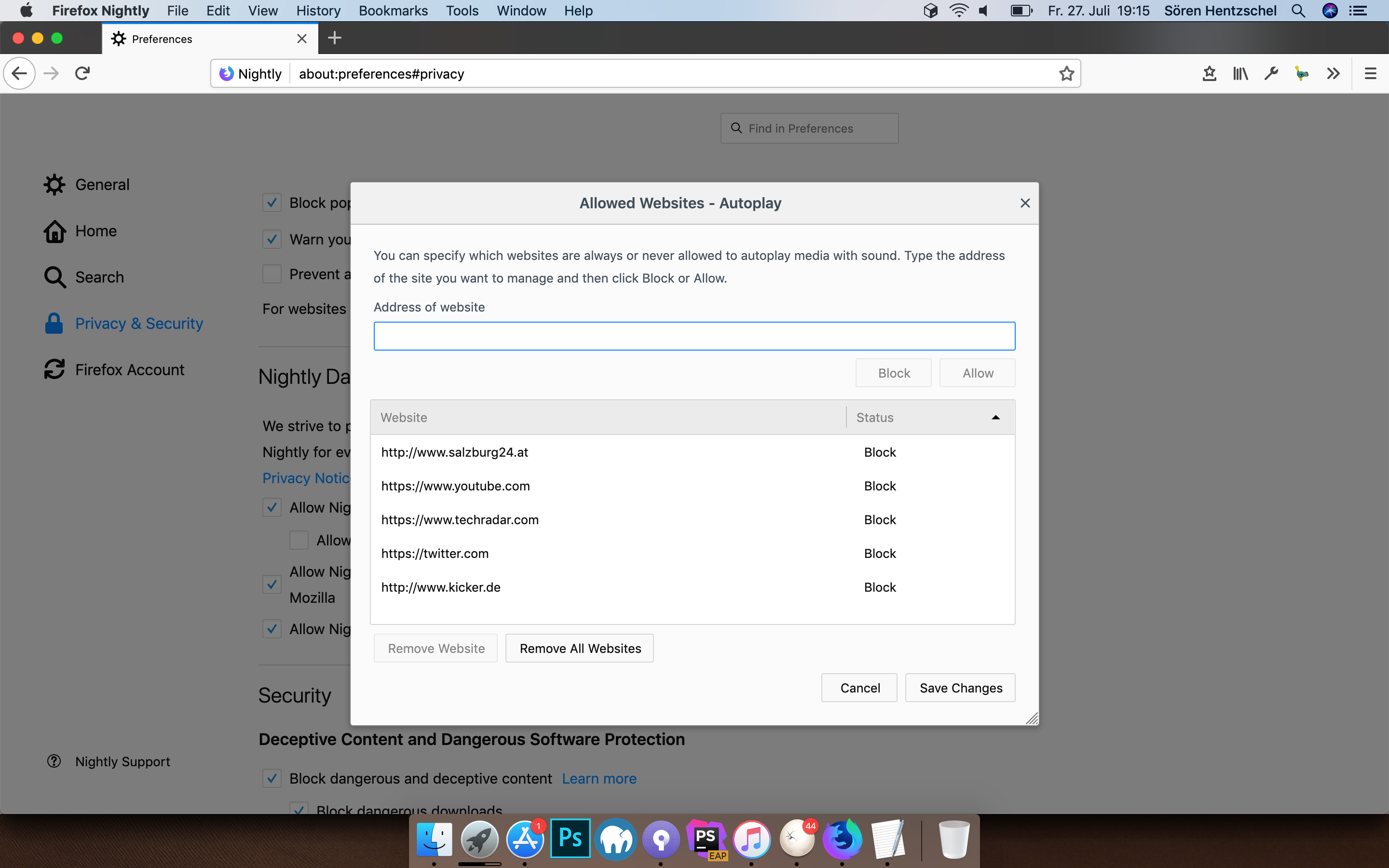The image size is (1389, 868).
Task: Sort list by Status column arrow
Action: click(995, 417)
